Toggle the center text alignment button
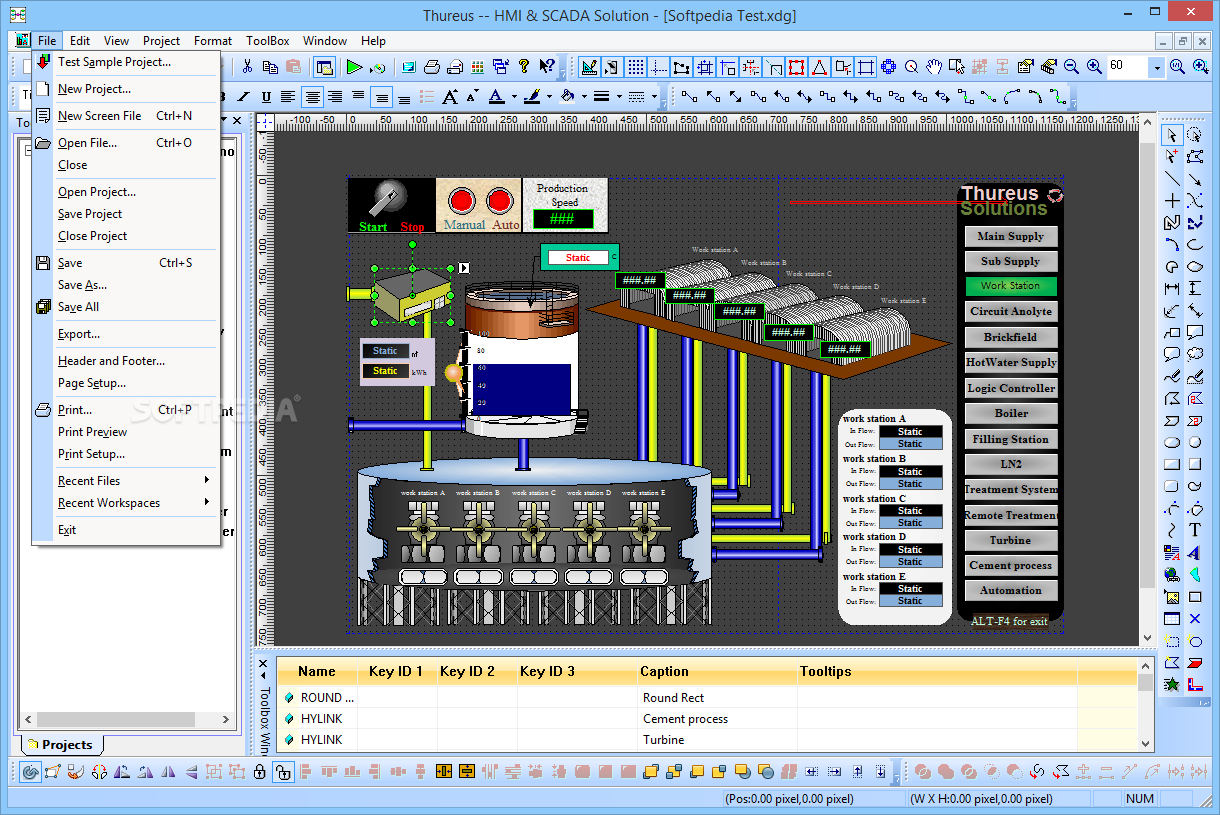 click(312, 97)
